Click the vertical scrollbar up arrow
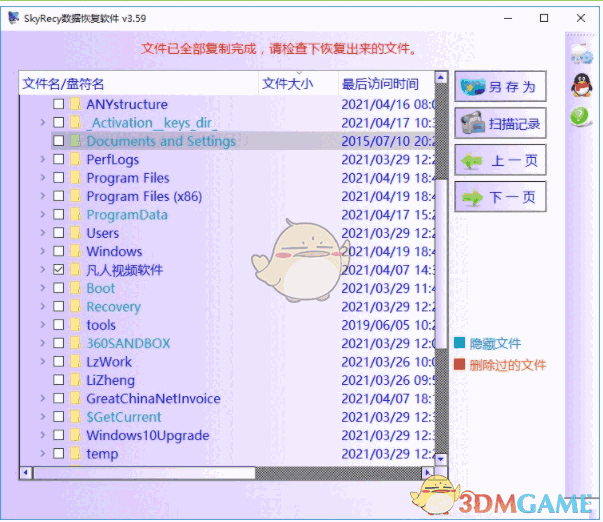Viewport: 603px width, 522px height. [x=441, y=78]
